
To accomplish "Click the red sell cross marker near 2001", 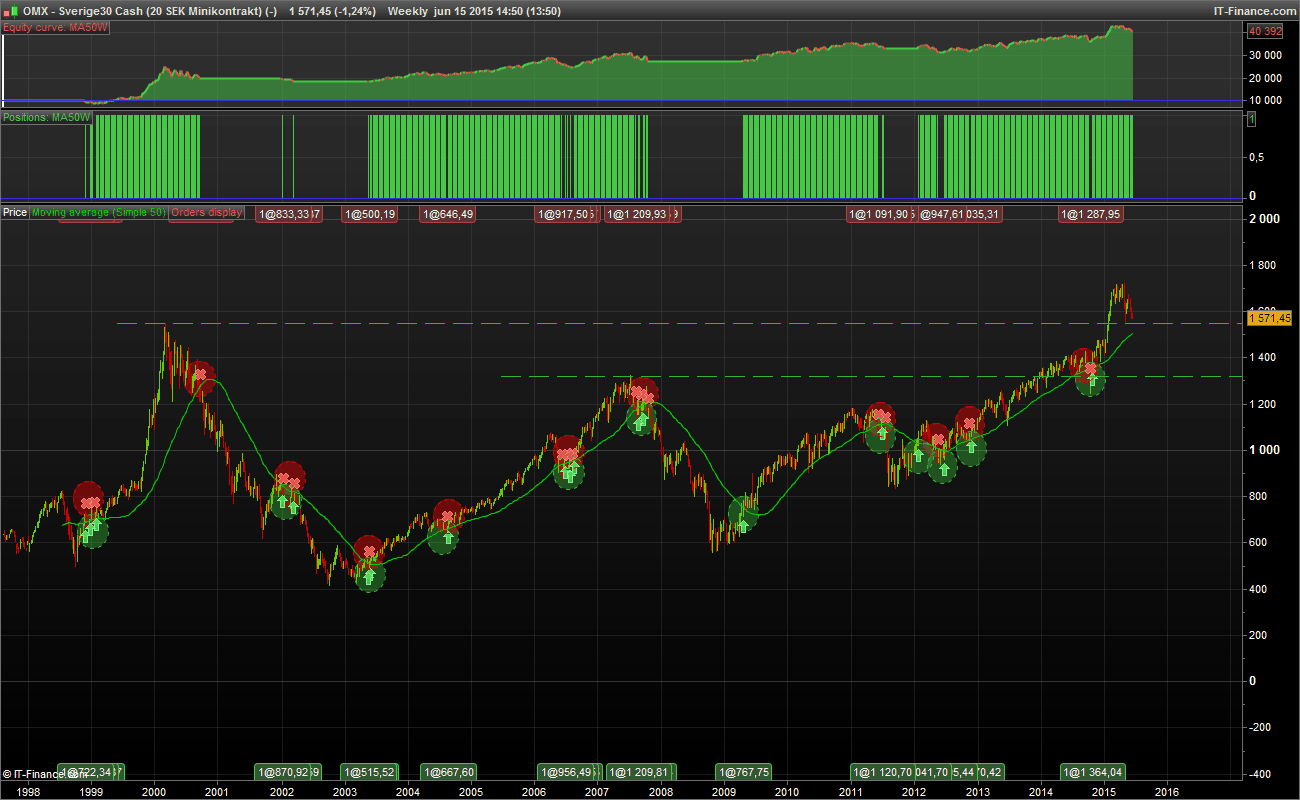I will point(200,375).
